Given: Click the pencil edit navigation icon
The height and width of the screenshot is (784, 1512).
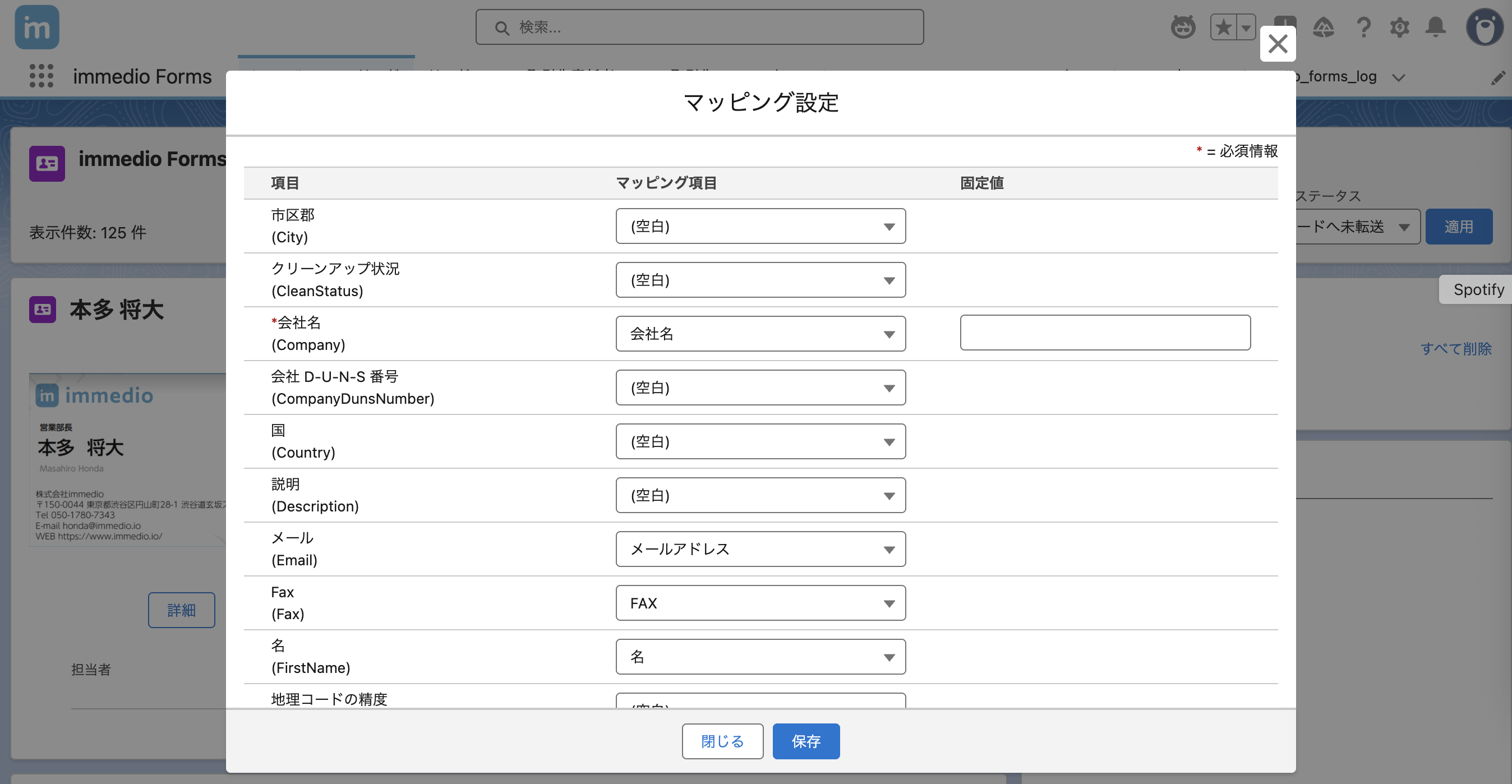Looking at the screenshot, I should [1497, 77].
